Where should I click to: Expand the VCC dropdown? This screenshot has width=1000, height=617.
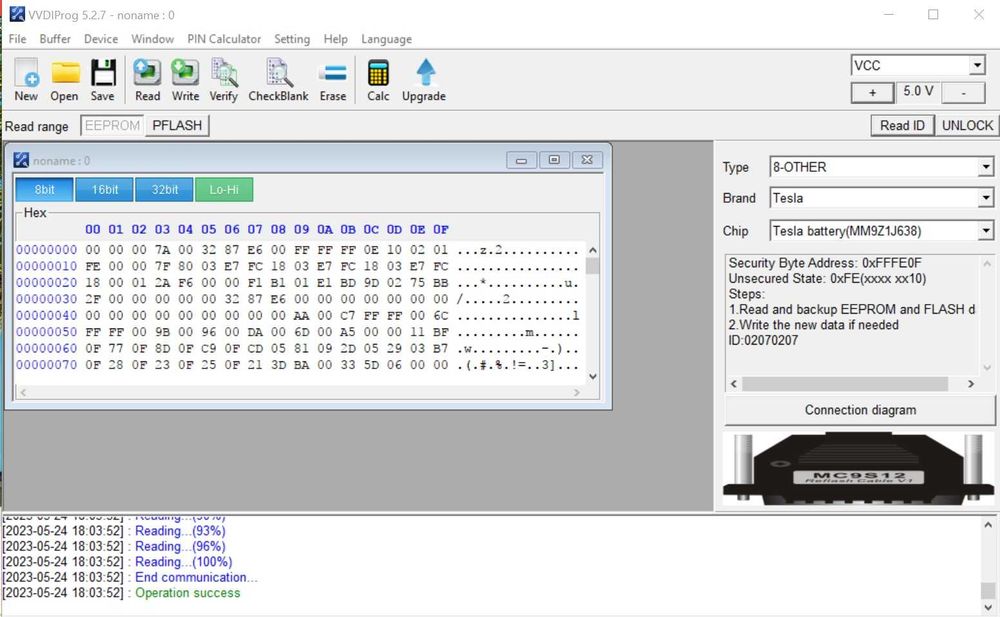coord(977,65)
